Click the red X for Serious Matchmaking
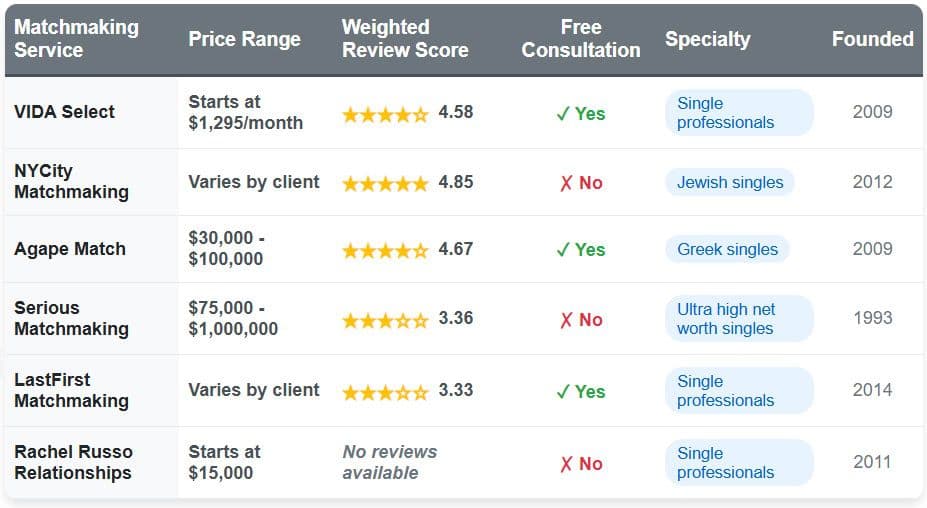Viewport: 927px width, 508px height. [x=566, y=320]
